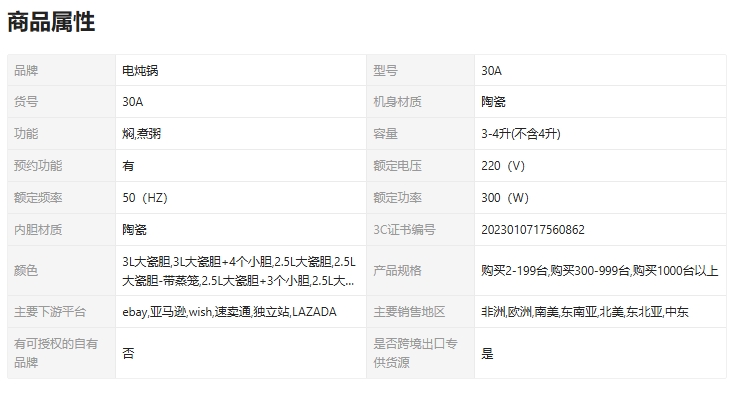Expand the truncated 颜色 options text
Viewport: 737px width, 397px height.
tap(239, 271)
